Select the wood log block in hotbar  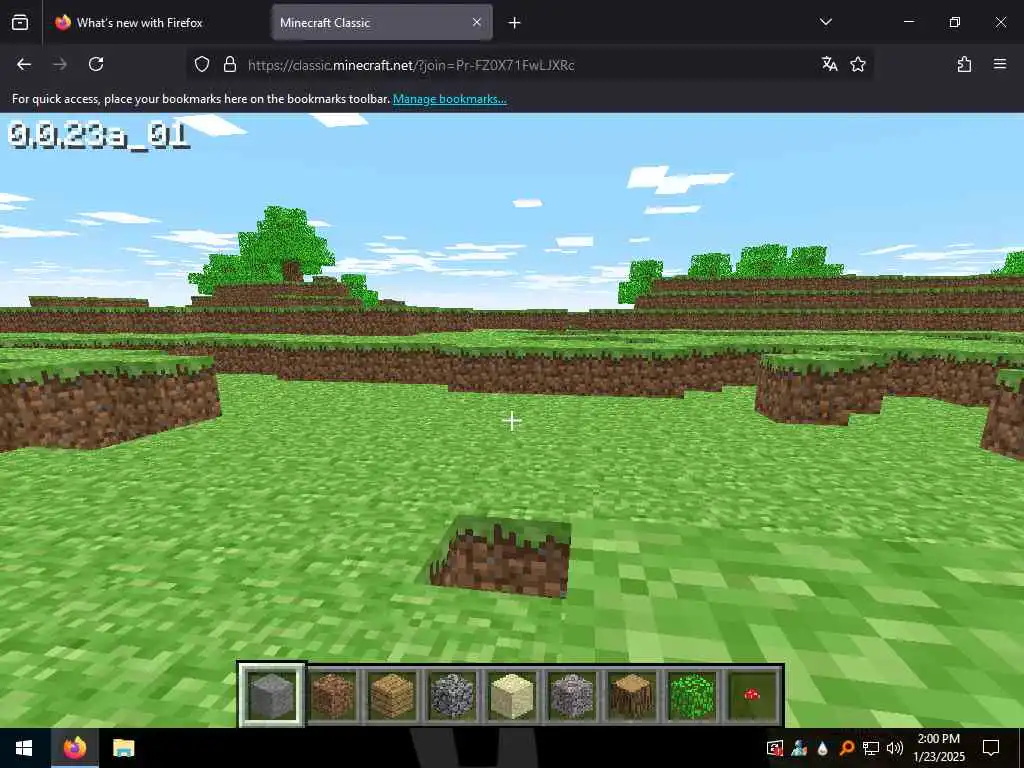632,696
